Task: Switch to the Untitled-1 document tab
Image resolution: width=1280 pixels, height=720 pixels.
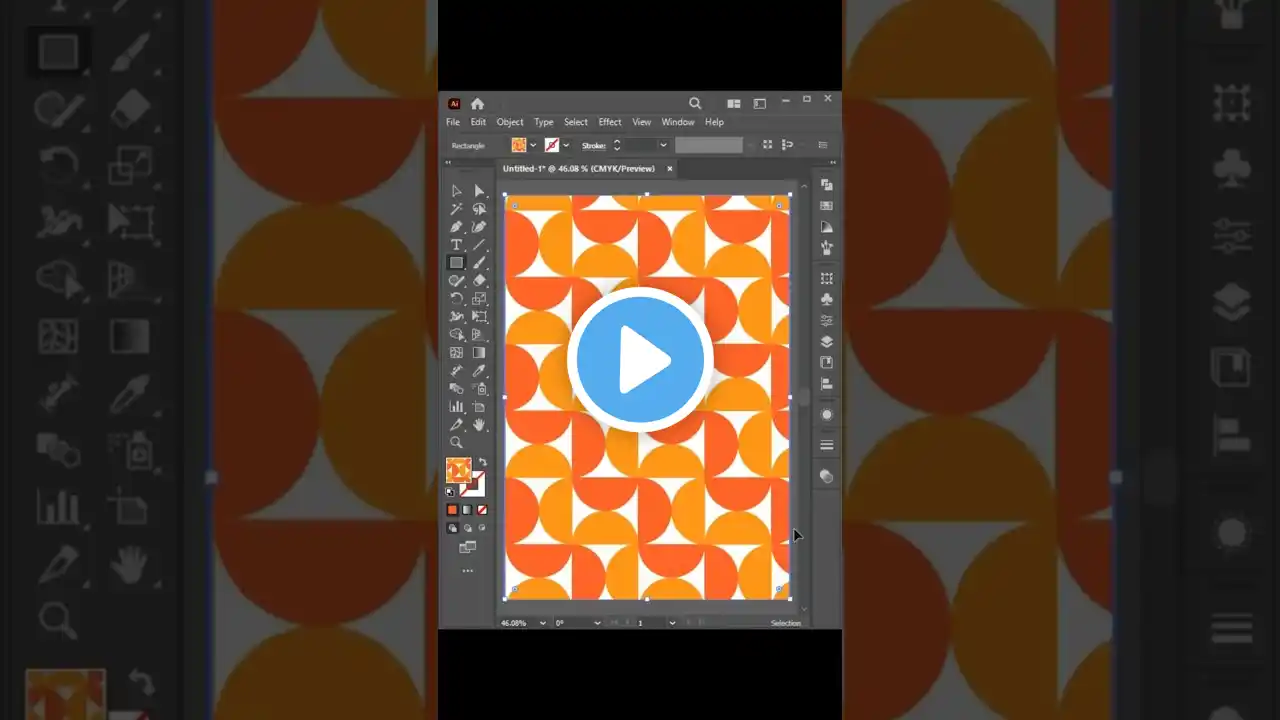Action: (579, 169)
